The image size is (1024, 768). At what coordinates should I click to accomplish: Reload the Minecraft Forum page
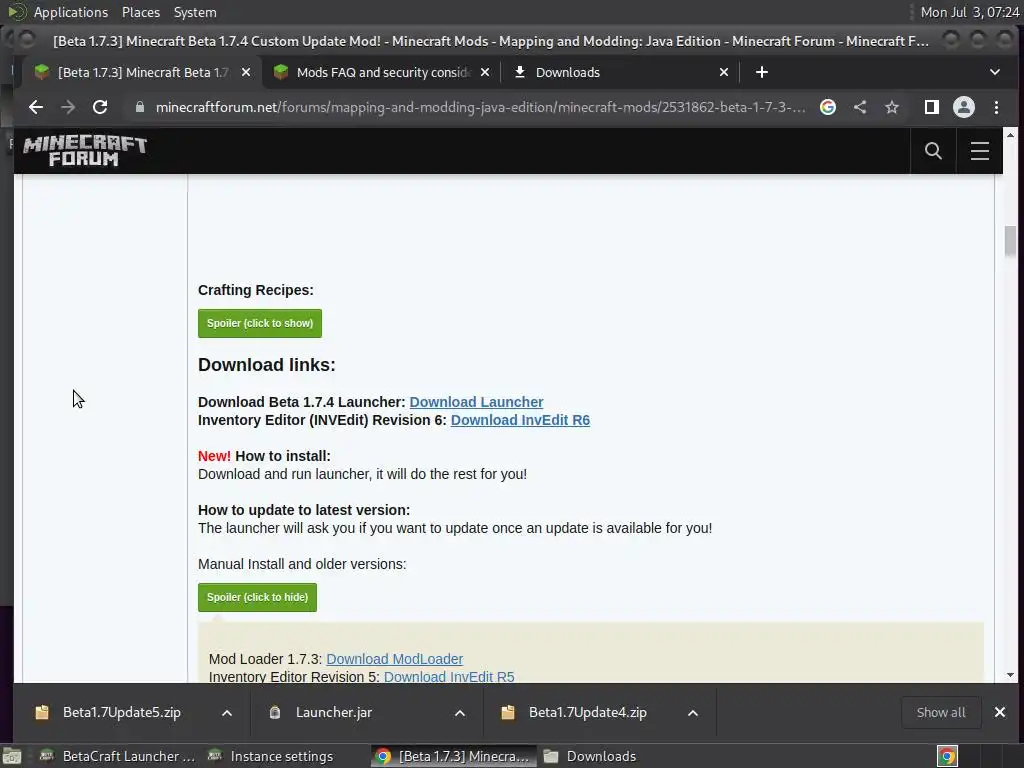(x=100, y=107)
